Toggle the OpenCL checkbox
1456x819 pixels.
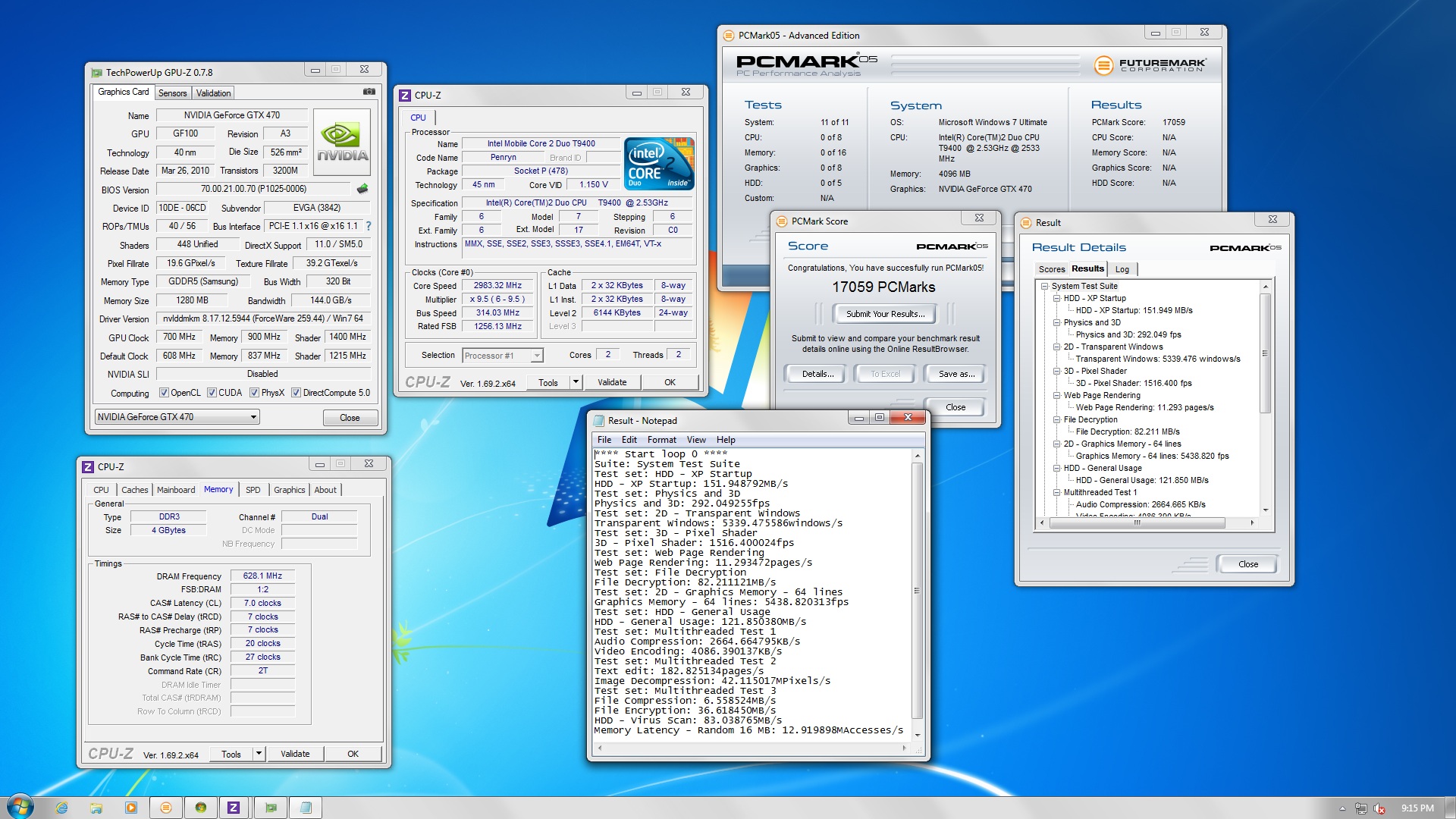point(164,393)
